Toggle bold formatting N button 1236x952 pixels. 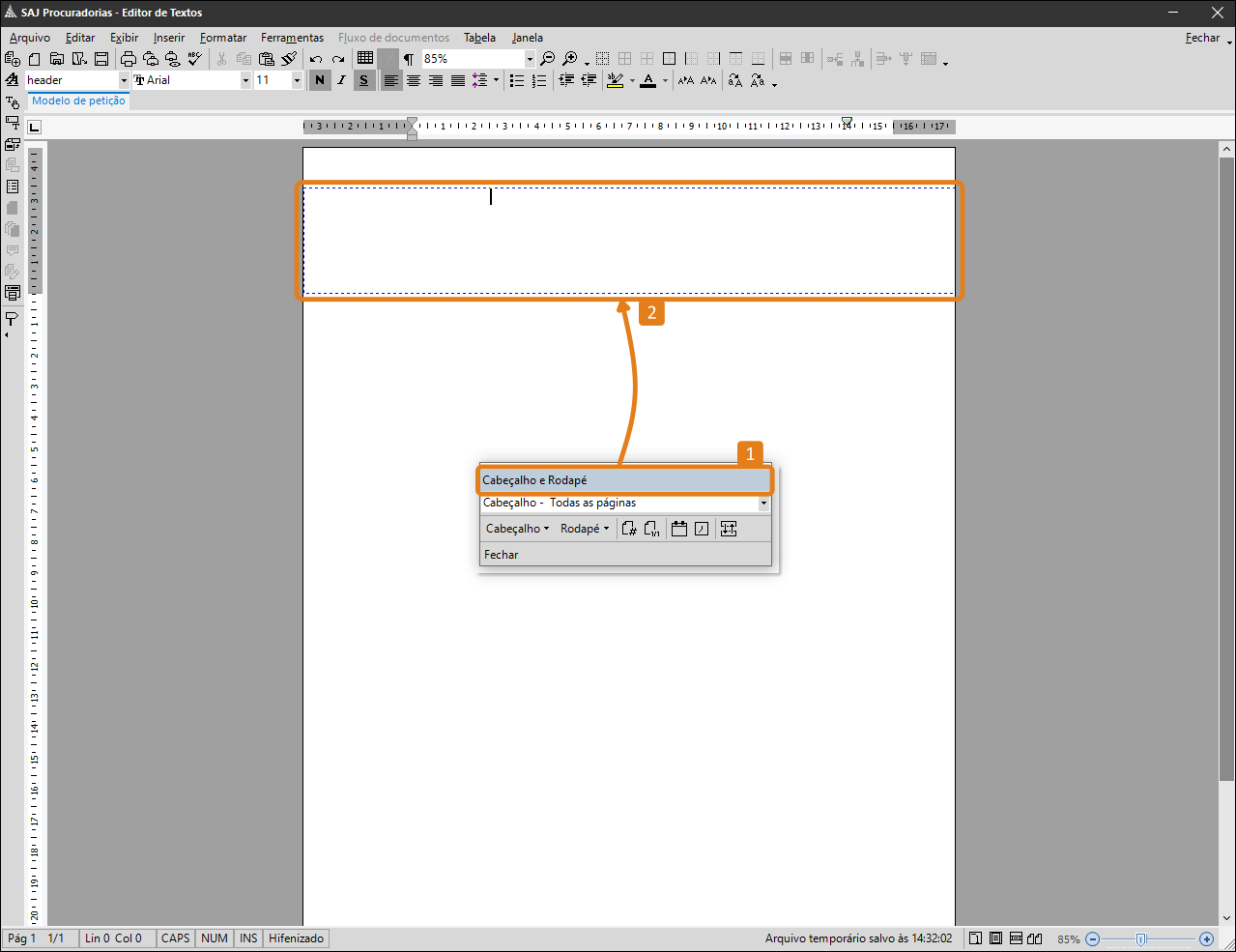(320, 80)
